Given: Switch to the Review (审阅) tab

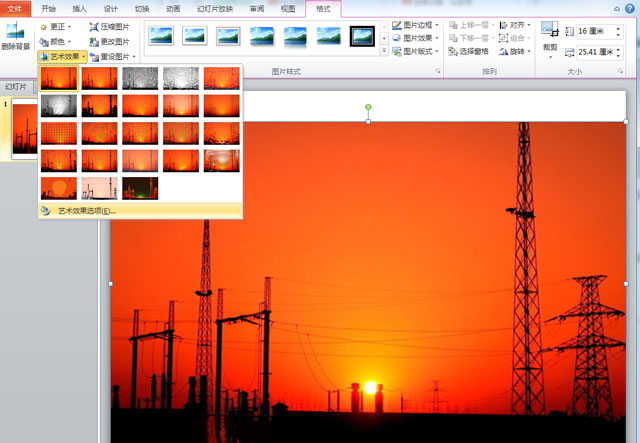Looking at the screenshot, I should click(257, 9).
